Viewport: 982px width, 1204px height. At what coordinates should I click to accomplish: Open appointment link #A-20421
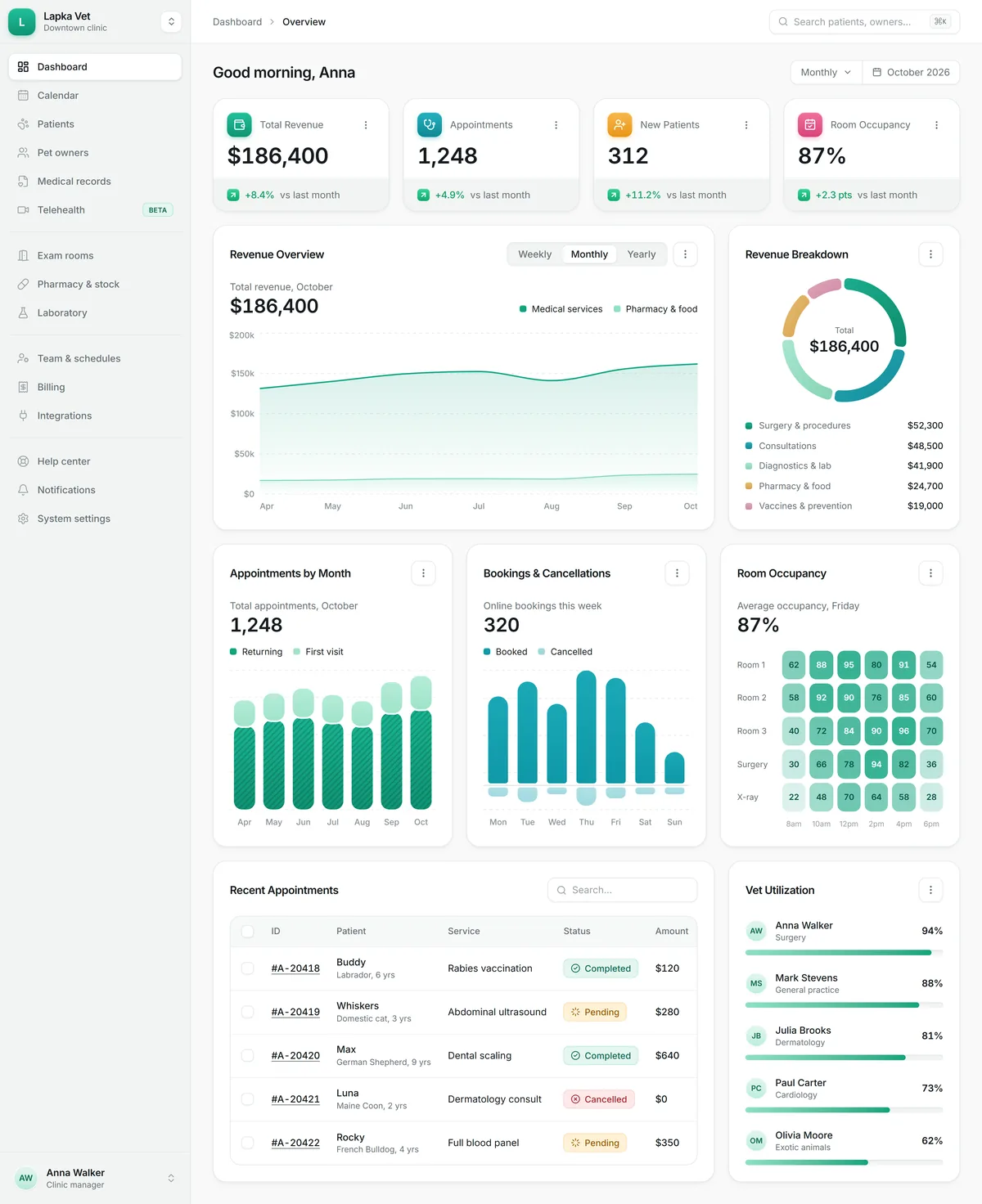click(x=295, y=1099)
